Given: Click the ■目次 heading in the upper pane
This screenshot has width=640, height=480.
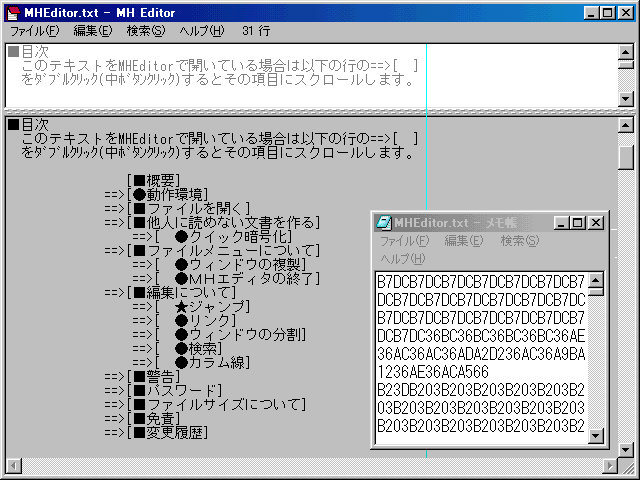Looking at the screenshot, I should (29, 52).
